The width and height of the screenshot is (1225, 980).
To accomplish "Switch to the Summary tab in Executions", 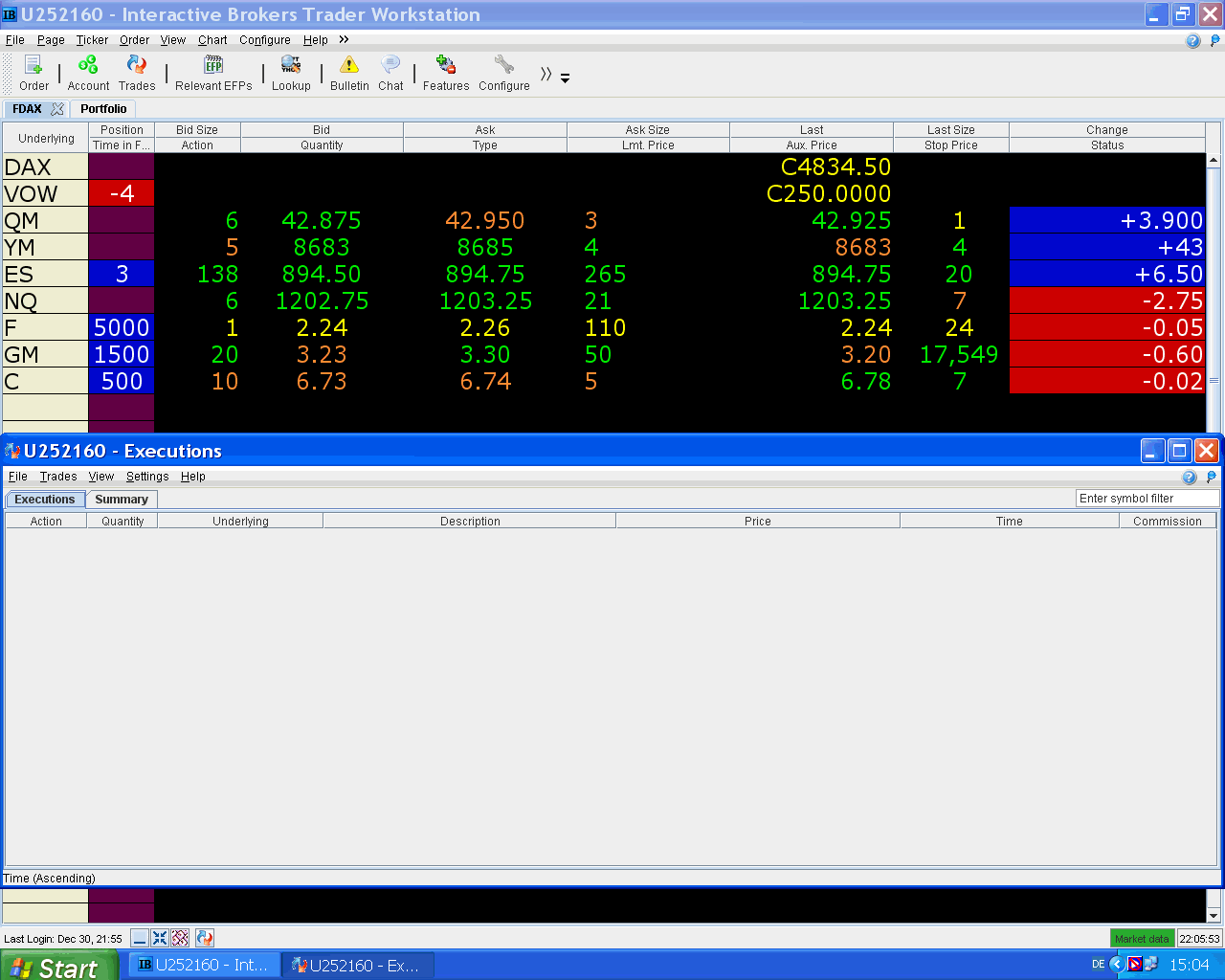I will point(122,500).
